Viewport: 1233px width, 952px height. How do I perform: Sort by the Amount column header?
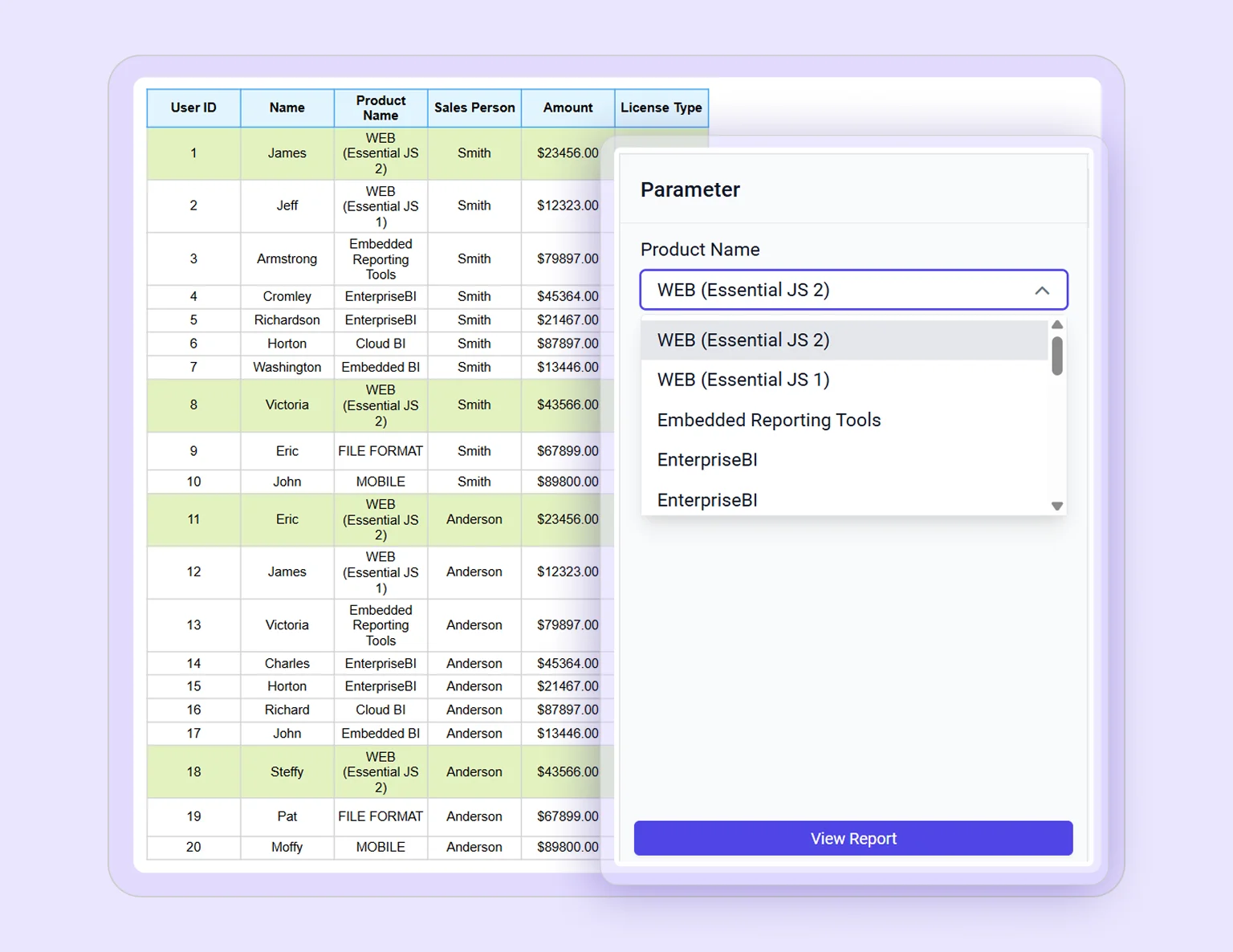(x=568, y=108)
